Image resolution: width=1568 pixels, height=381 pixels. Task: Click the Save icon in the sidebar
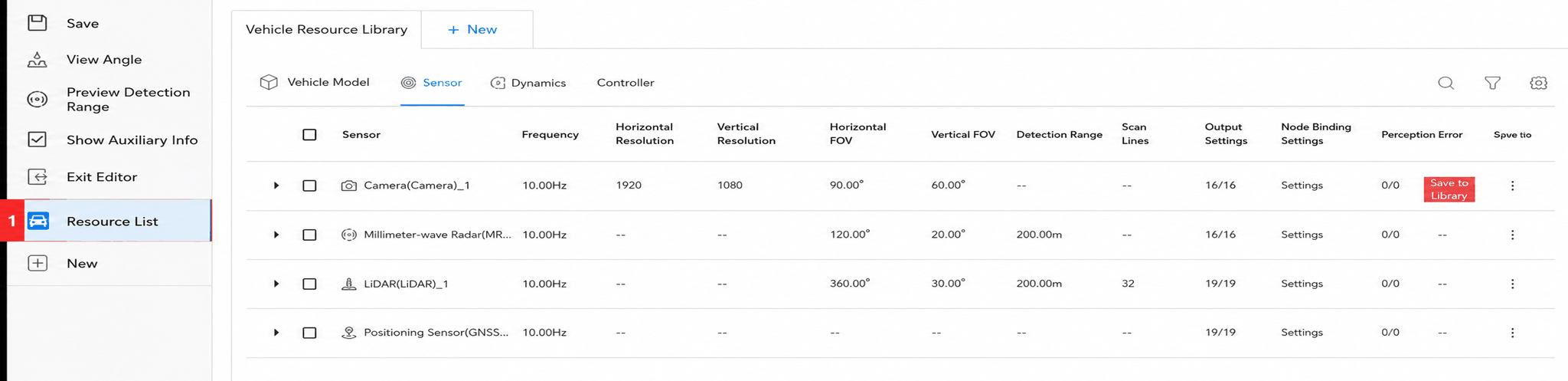[37, 23]
